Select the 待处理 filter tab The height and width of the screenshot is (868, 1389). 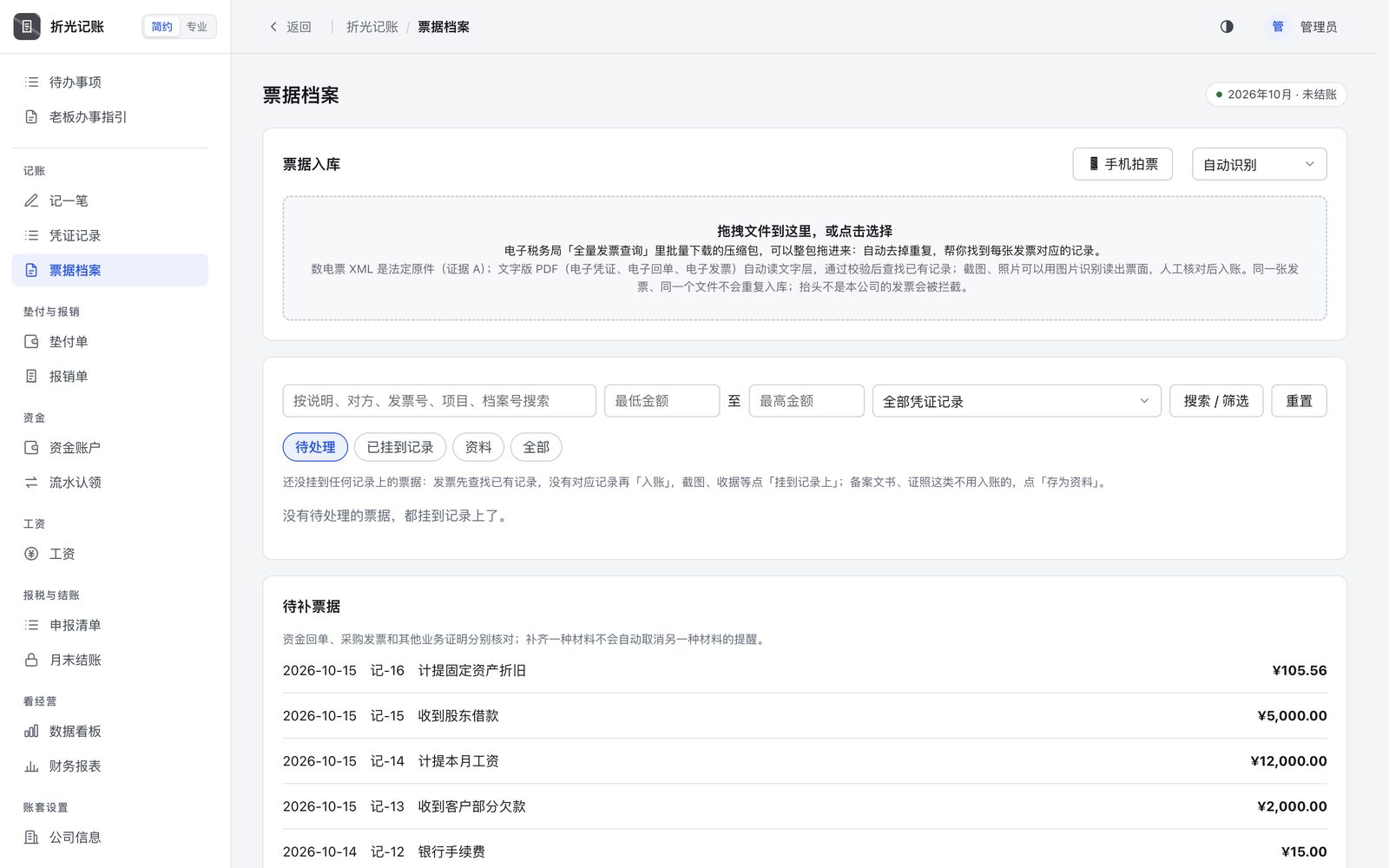point(315,447)
